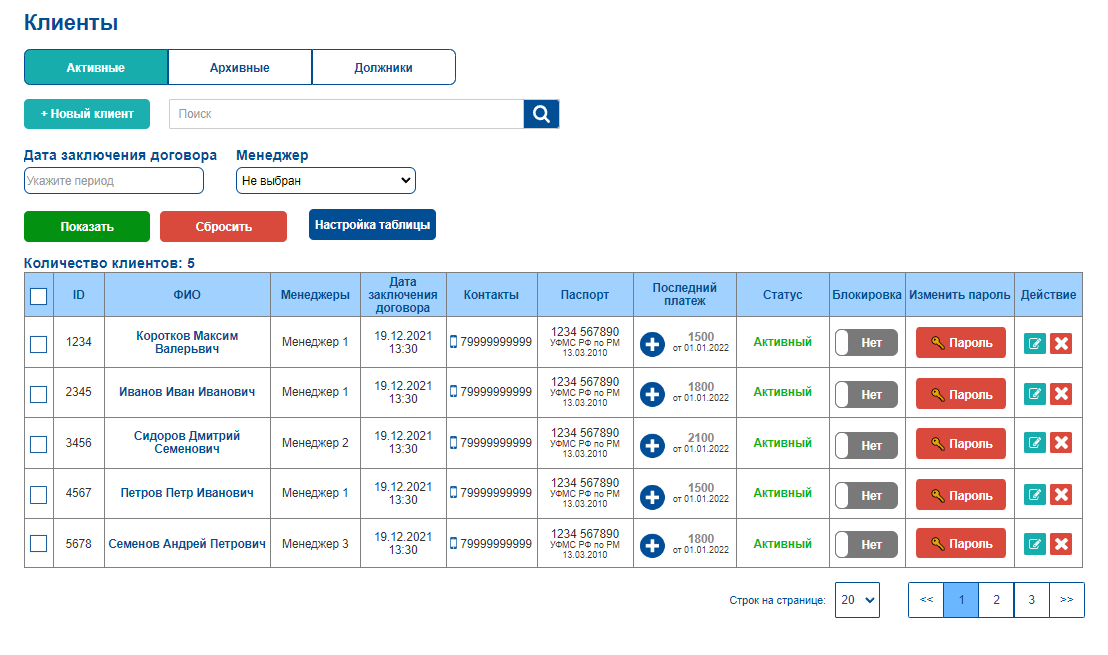This screenshot has width=1108, height=655.
Task: Open the Должники tab
Action: (384, 68)
